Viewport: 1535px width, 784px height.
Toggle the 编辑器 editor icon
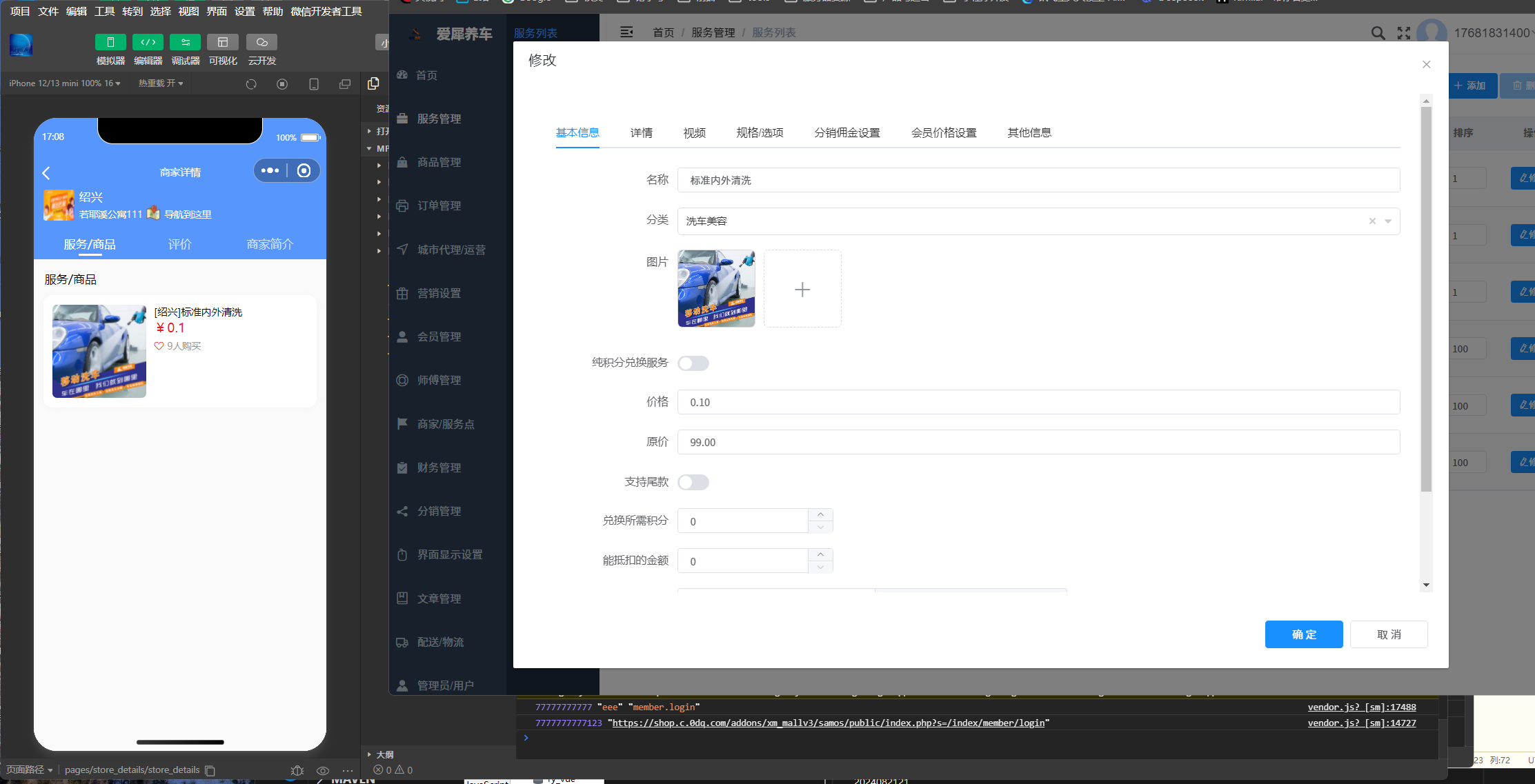coord(148,42)
